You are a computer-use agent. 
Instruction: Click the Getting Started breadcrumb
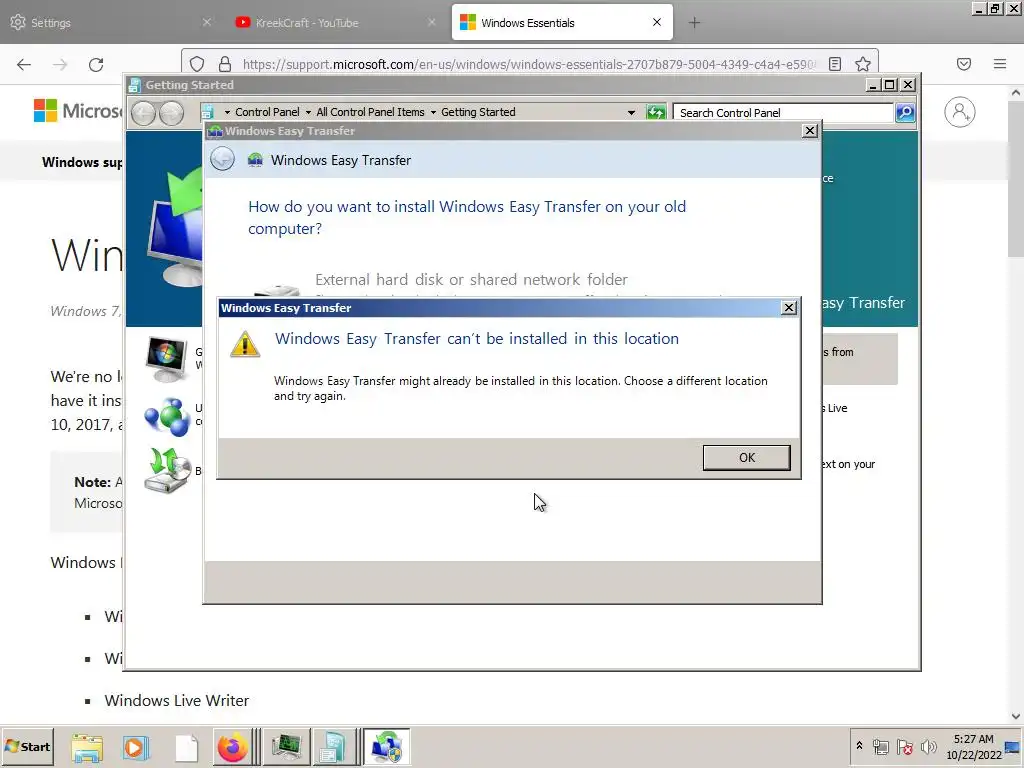coord(478,112)
